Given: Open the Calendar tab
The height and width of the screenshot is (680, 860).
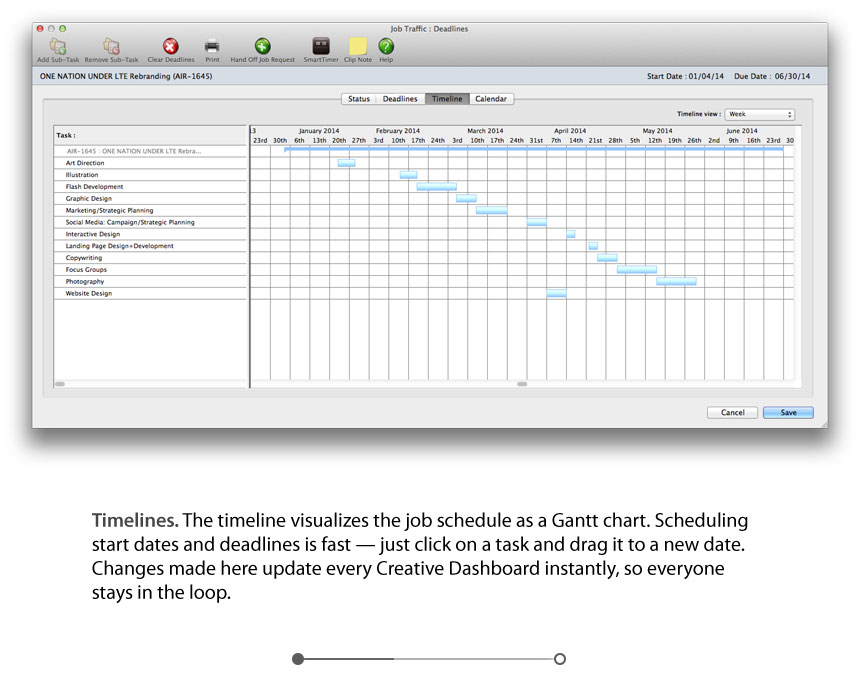Looking at the screenshot, I should click(490, 99).
